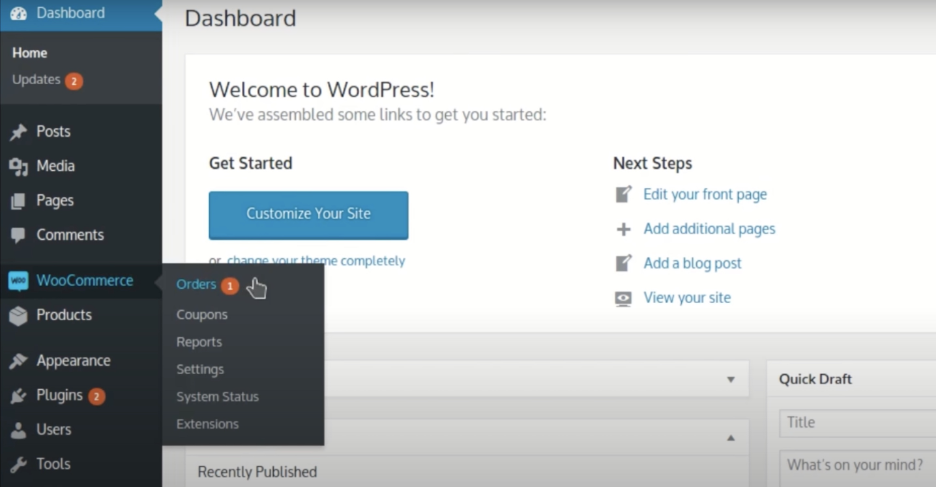Click the Users person icon
Viewport: 936px width, 488px height.
click(x=18, y=430)
